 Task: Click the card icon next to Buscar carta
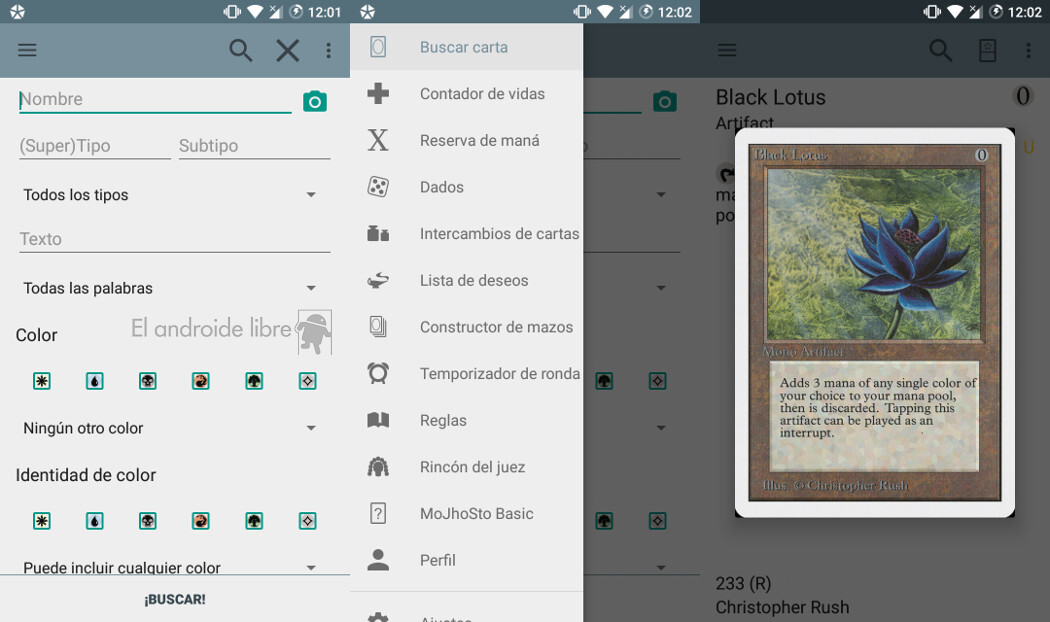[x=378, y=47]
